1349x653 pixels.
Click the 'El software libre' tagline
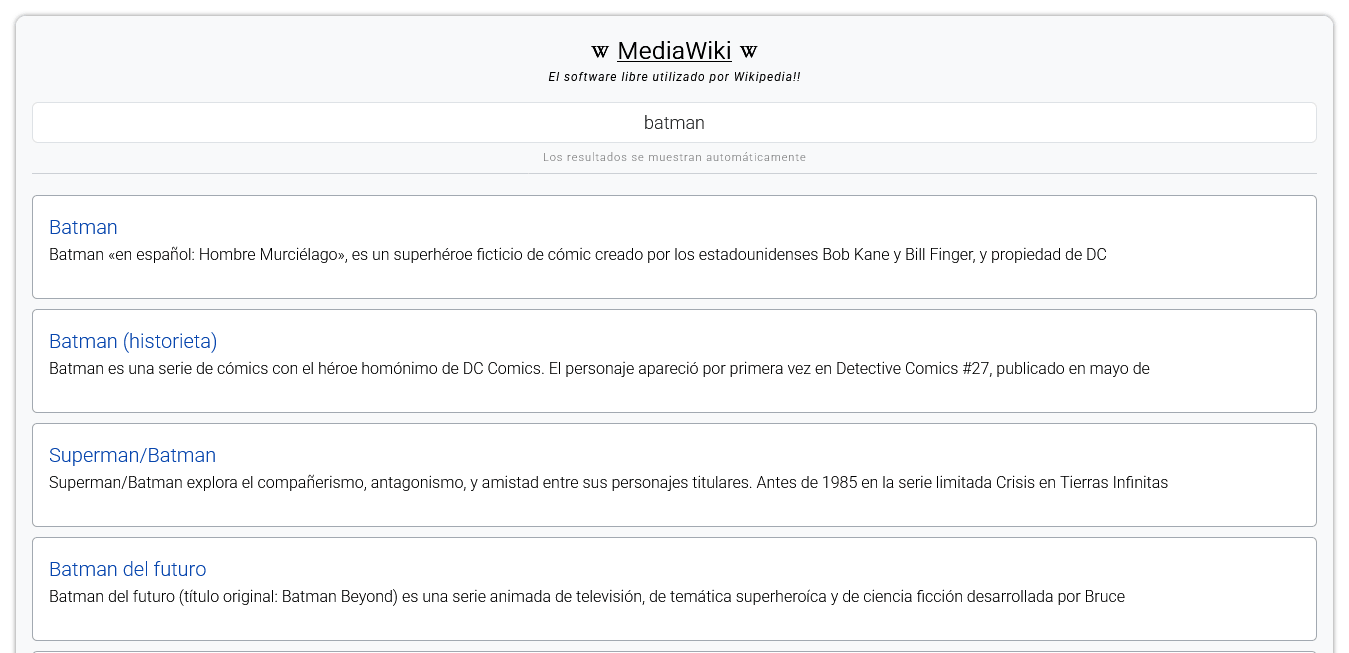click(674, 77)
